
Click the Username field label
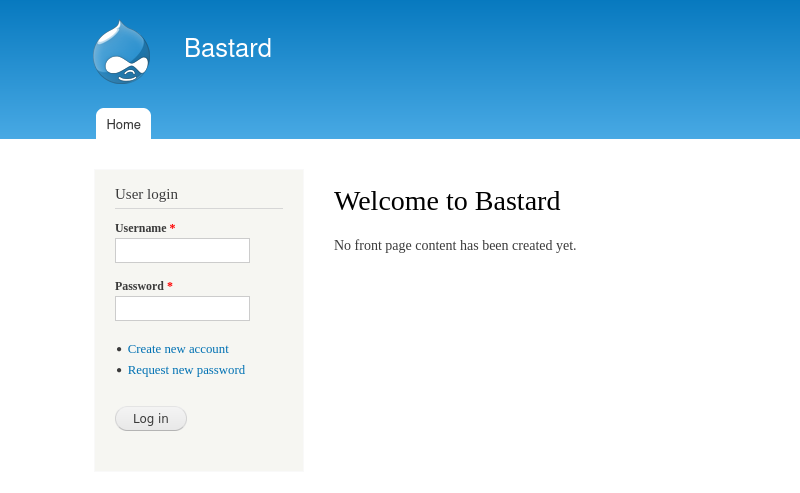coord(140,228)
